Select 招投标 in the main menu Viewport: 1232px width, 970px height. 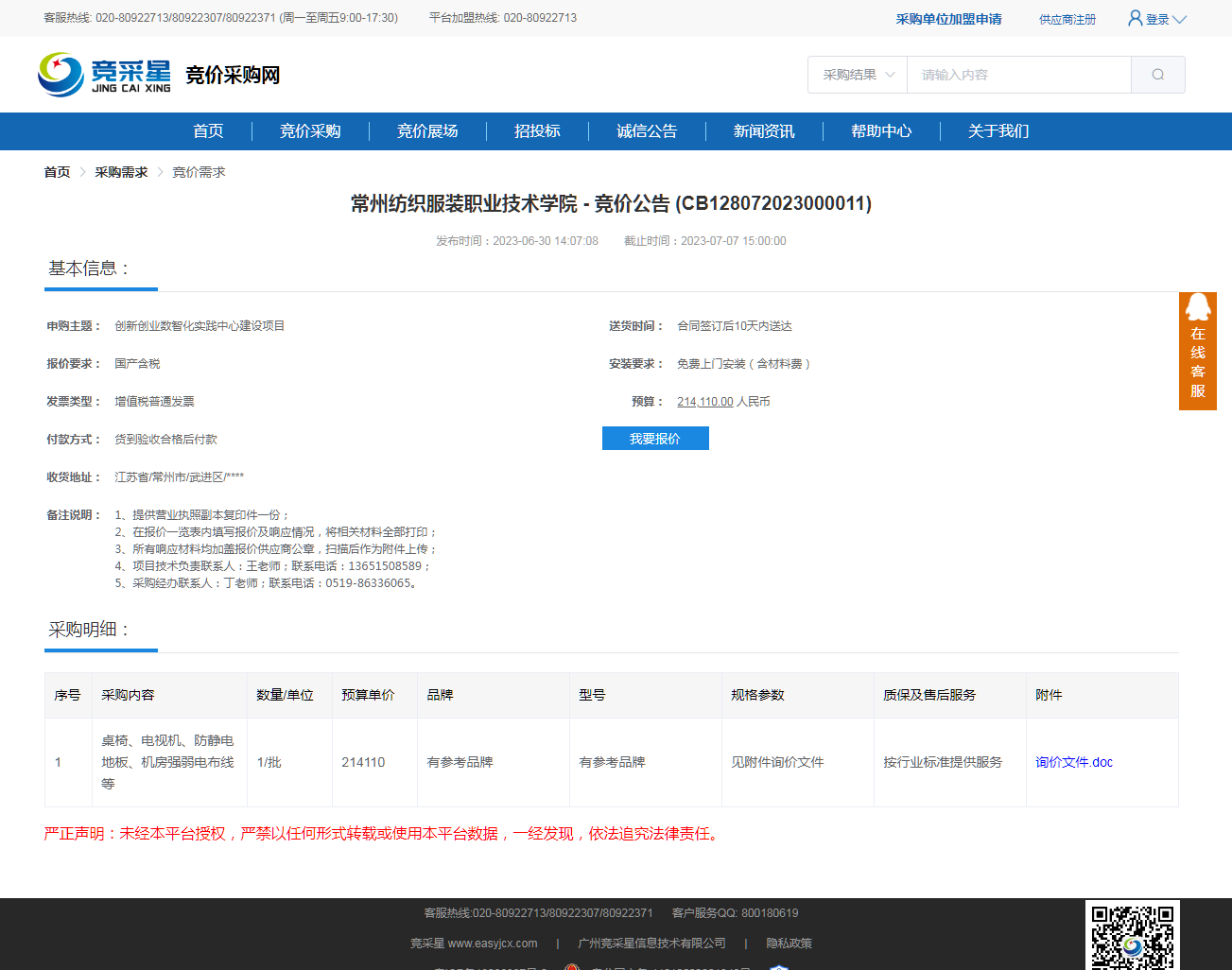537,131
